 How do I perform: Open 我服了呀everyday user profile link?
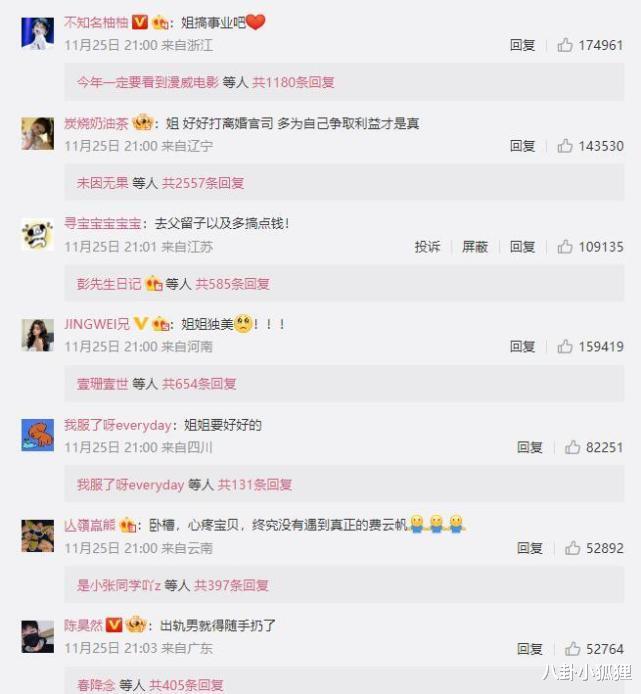[x=118, y=425]
